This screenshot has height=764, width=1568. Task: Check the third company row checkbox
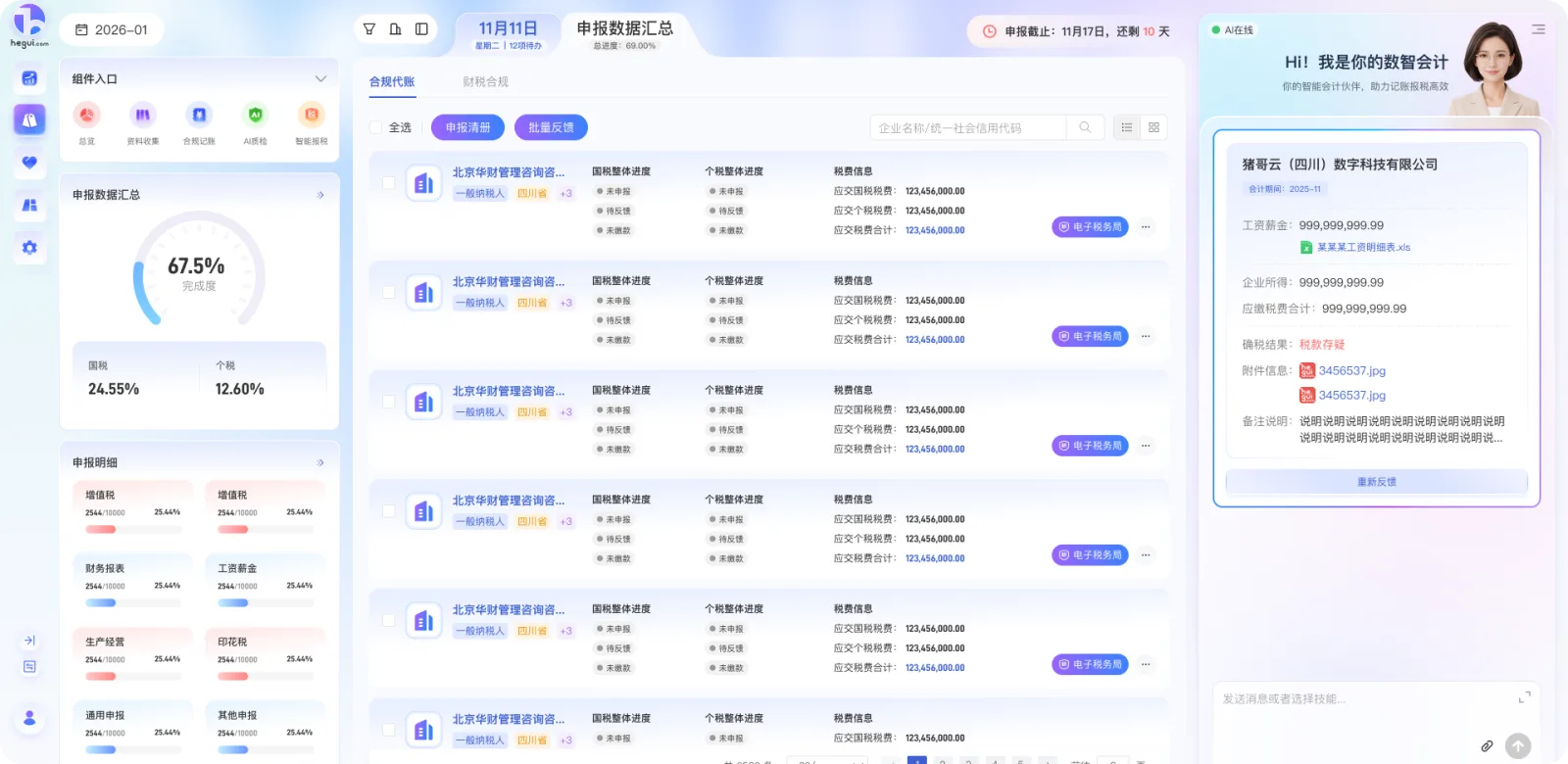point(389,402)
